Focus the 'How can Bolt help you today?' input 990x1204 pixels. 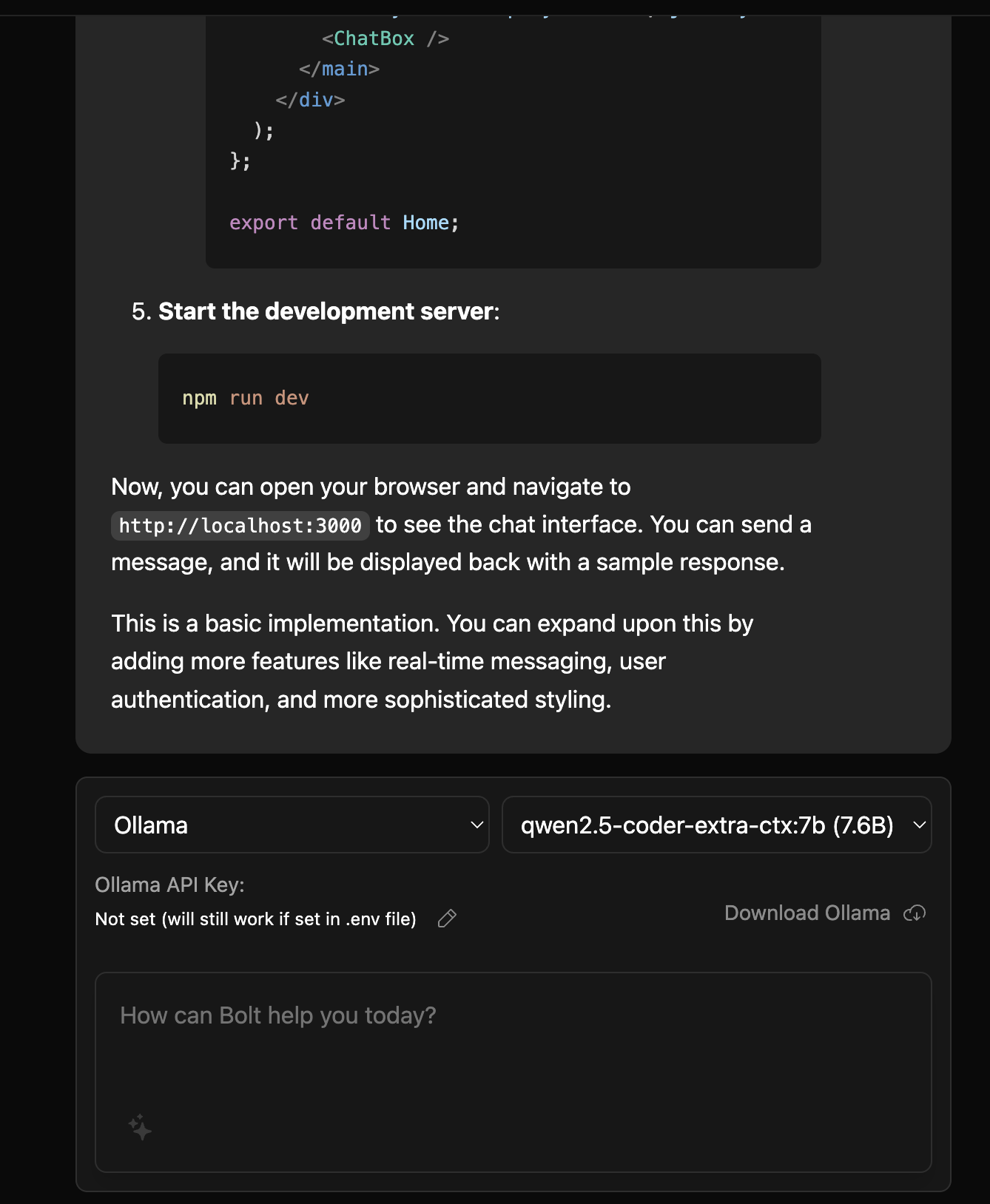(x=513, y=1072)
